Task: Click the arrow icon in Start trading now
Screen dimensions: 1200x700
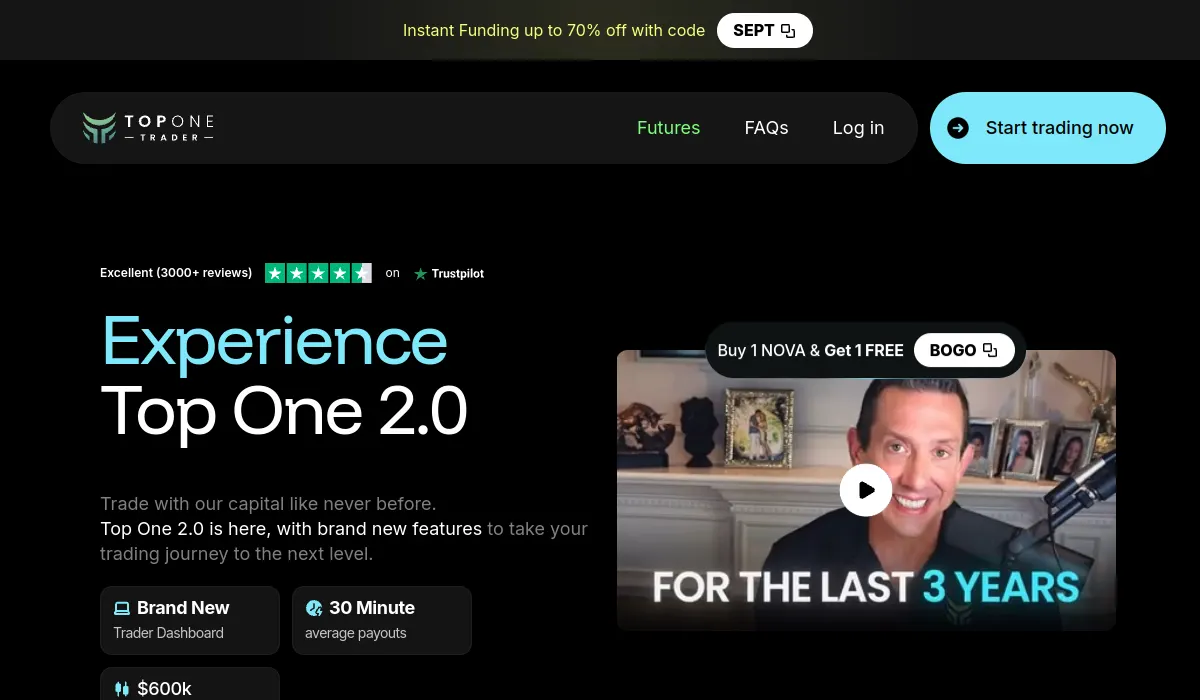Action: tap(958, 128)
